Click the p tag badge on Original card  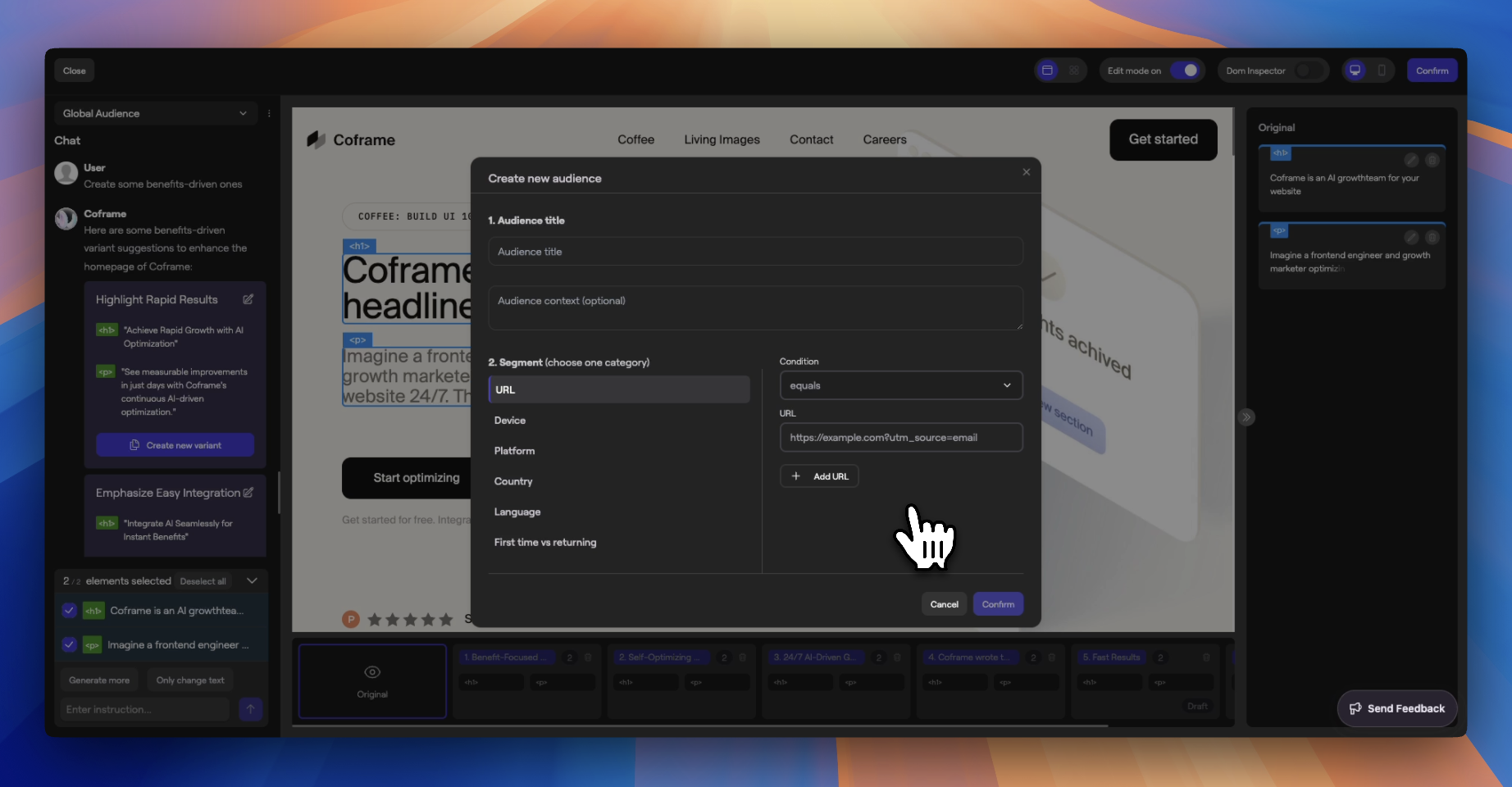click(1279, 231)
